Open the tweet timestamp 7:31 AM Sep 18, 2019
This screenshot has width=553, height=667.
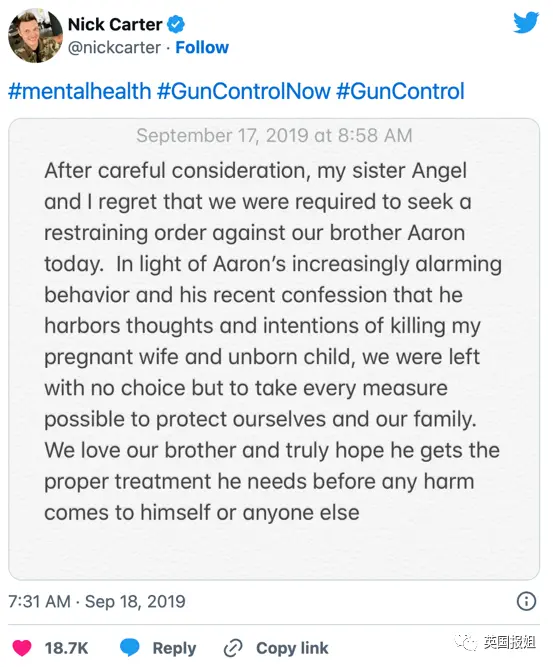click(97, 601)
